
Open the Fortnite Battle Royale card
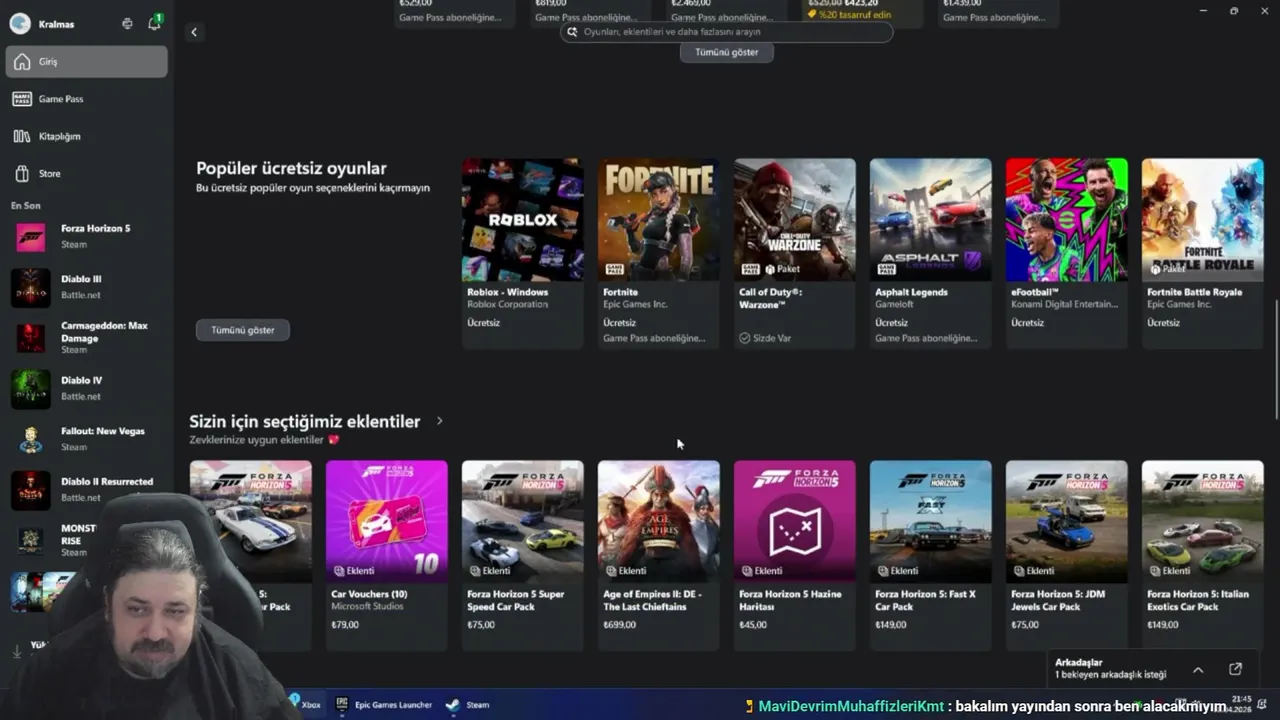tap(1202, 253)
